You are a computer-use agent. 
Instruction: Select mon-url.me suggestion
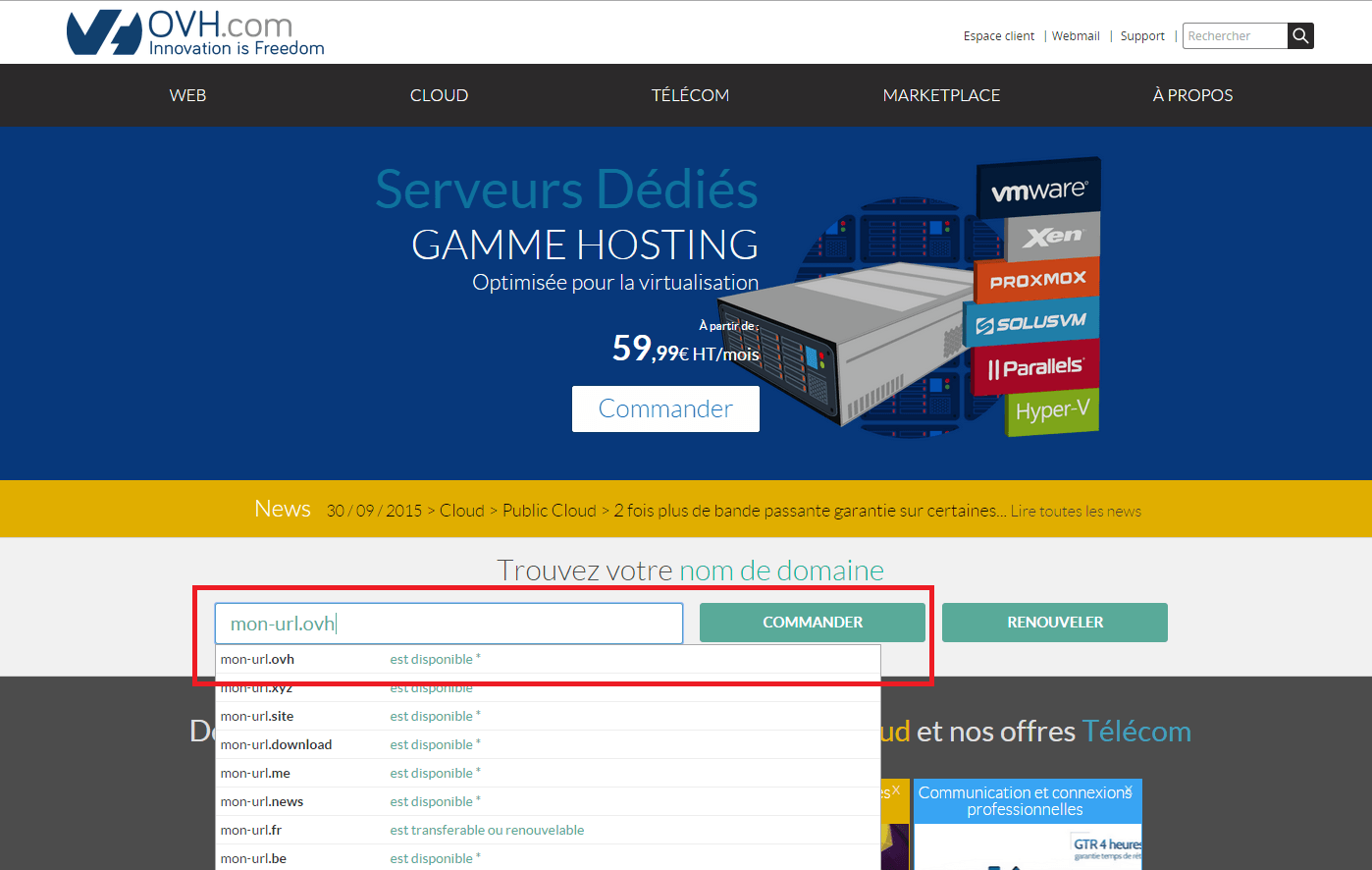coord(548,773)
